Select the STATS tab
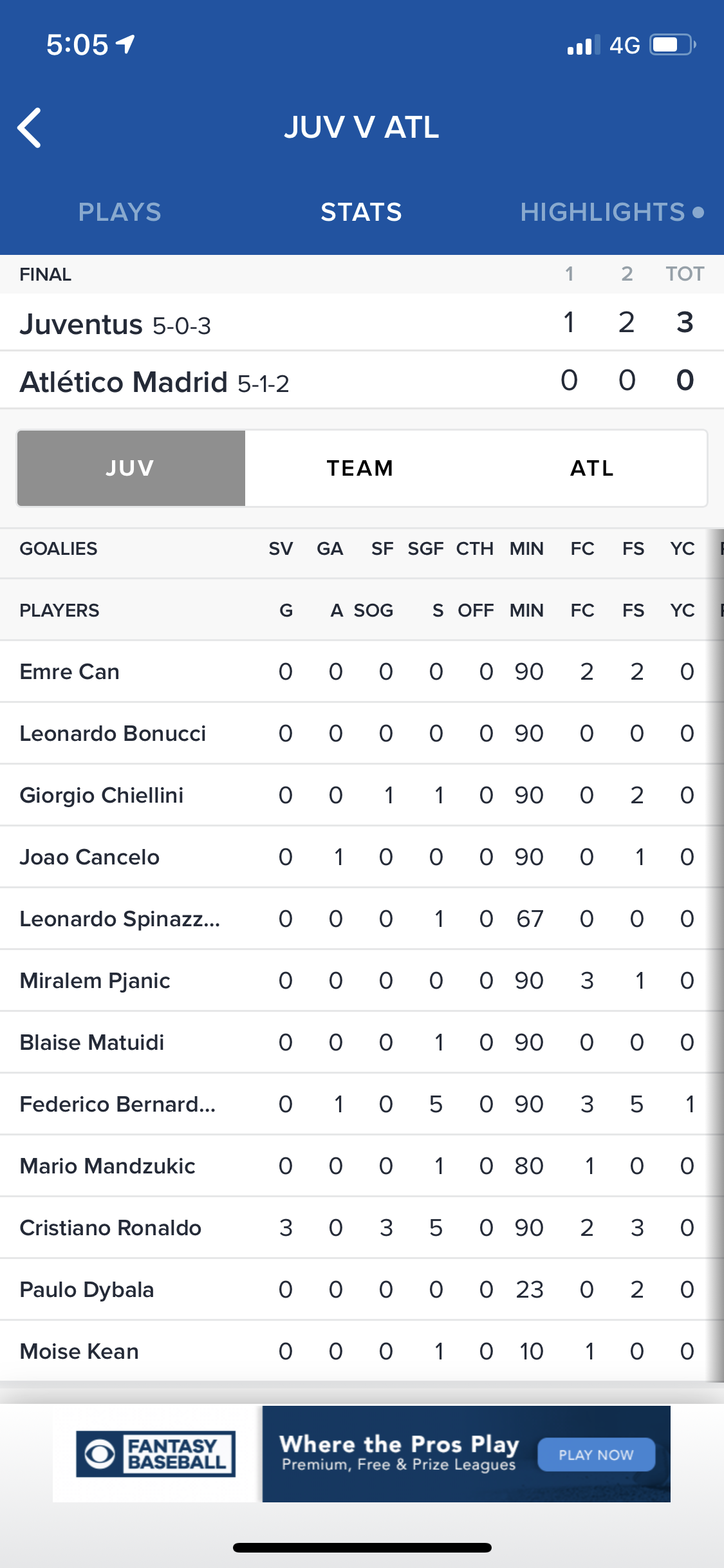The image size is (724, 1568). click(361, 212)
